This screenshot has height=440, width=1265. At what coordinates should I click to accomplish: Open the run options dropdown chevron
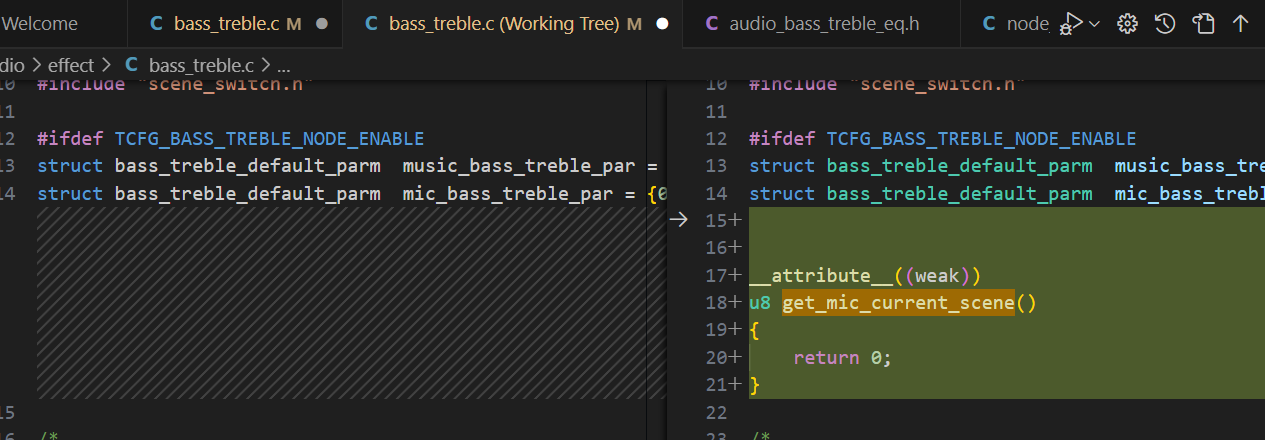1095,24
